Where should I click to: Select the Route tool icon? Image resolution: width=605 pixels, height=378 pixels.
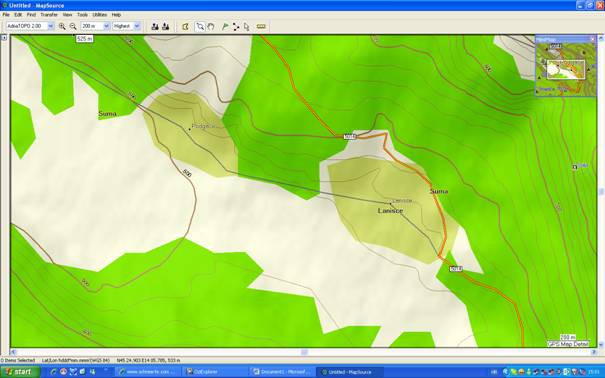[x=236, y=26]
